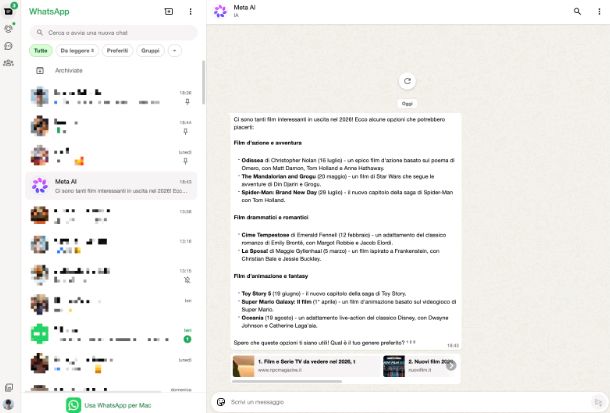The image size is (610, 413).
Task: Open source card '2. Nuovi film 2026'
Action: tap(421, 366)
